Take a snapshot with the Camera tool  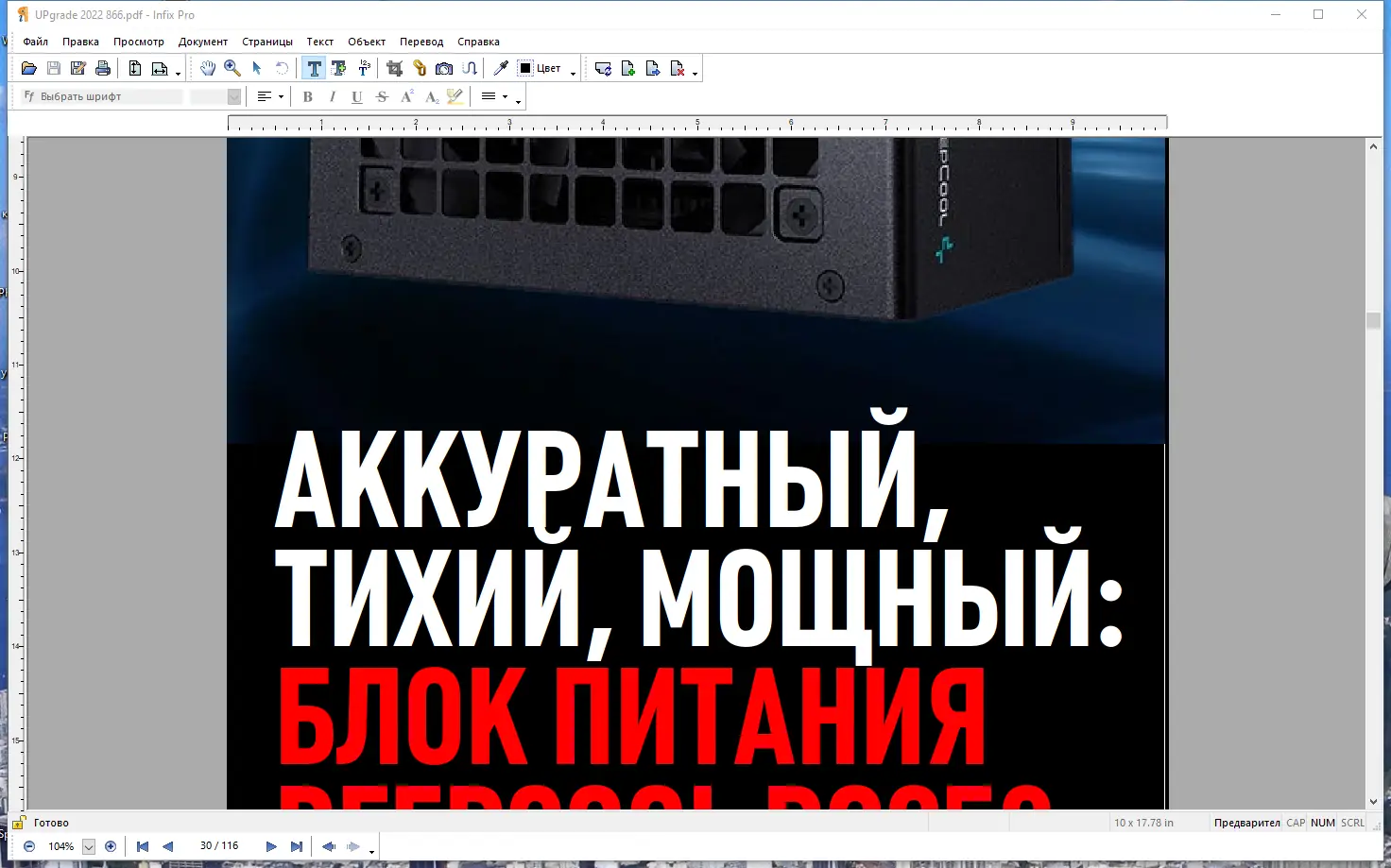point(443,67)
